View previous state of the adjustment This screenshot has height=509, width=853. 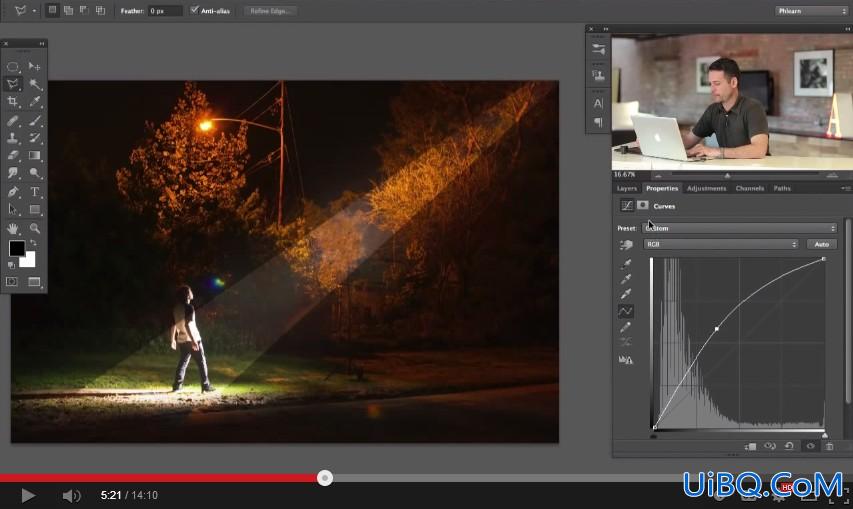770,446
